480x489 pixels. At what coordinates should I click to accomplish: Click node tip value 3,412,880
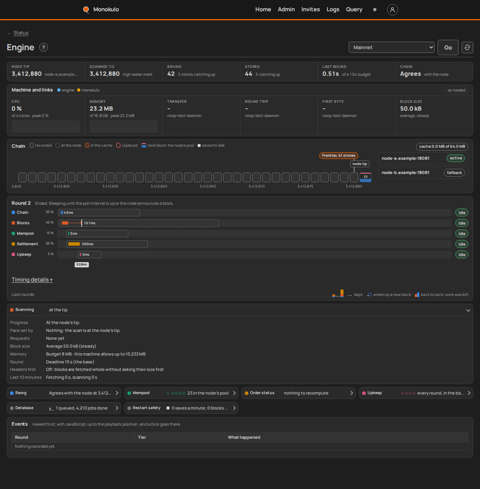pos(27,74)
